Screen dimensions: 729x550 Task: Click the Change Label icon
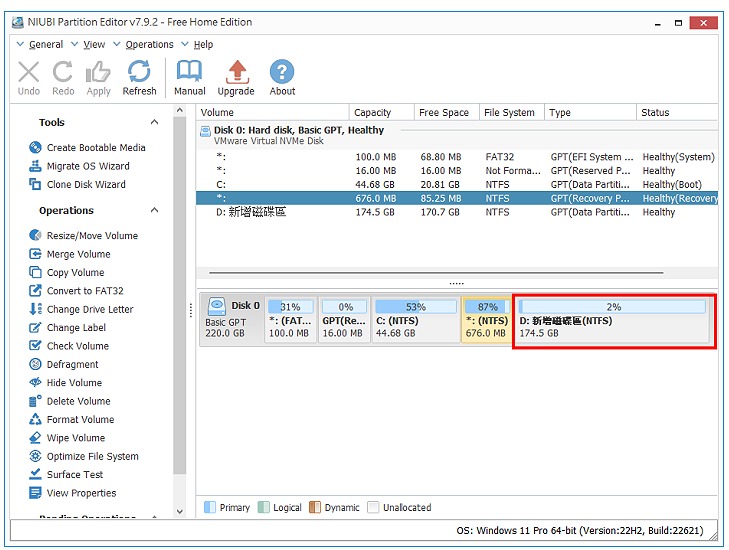(x=35, y=327)
